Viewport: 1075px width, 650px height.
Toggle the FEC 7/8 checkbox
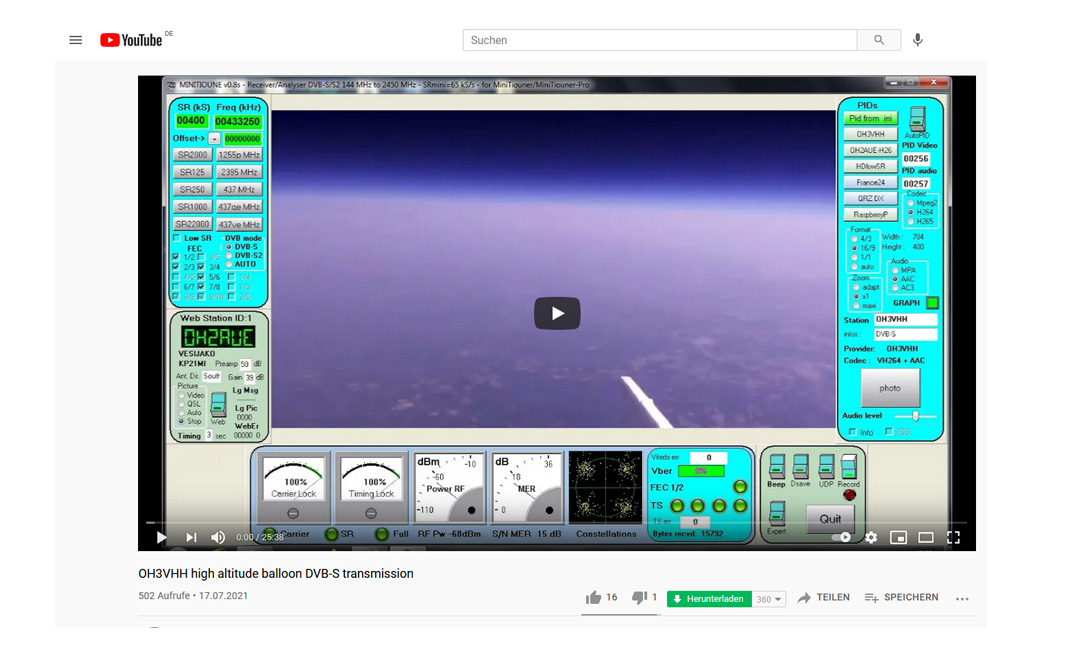point(202,287)
